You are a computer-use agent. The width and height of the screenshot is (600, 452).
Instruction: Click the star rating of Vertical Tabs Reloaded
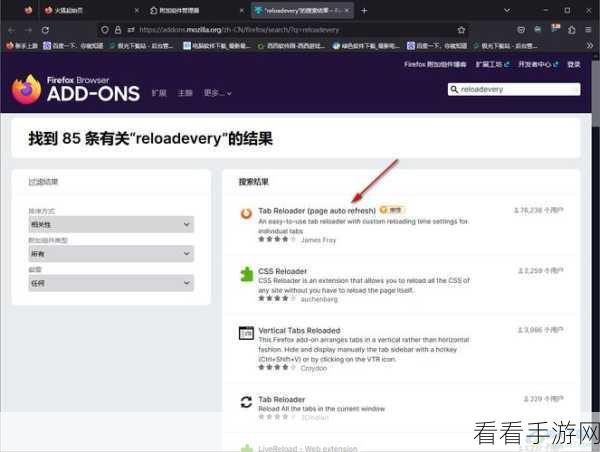tap(277, 367)
